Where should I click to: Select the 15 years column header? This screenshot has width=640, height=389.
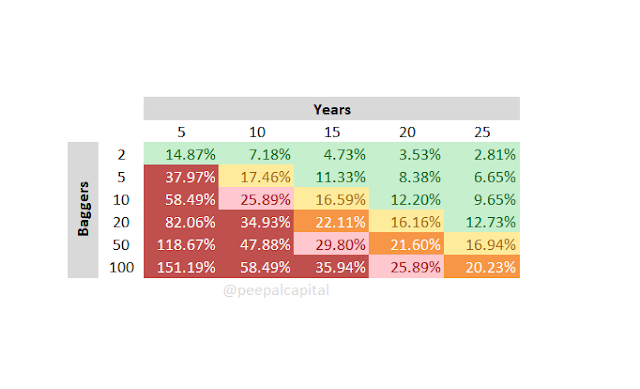(331, 131)
